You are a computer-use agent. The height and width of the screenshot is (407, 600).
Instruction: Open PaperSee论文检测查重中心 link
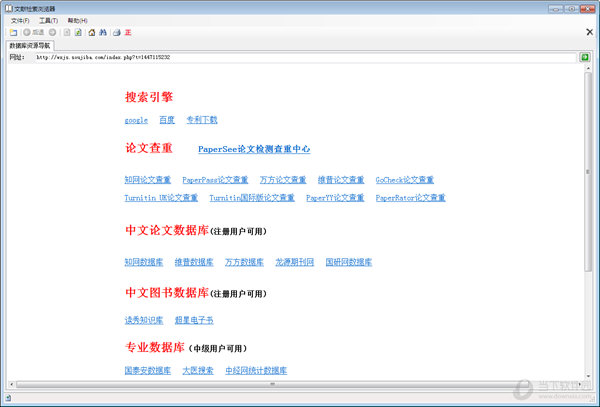[x=254, y=149]
